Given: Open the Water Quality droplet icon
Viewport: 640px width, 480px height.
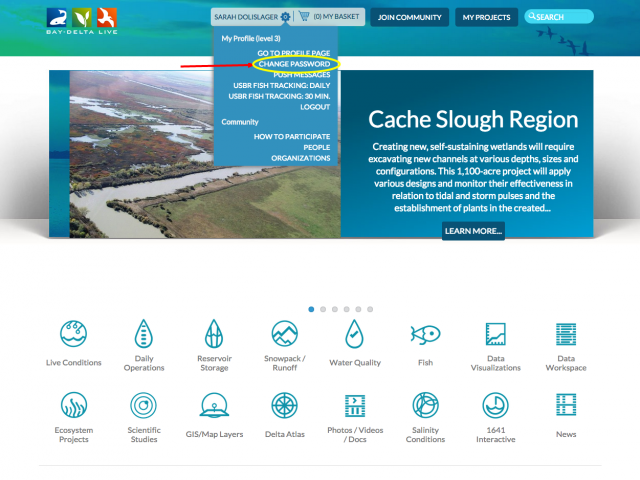Looking at the screenshot, I should point(354,333).
